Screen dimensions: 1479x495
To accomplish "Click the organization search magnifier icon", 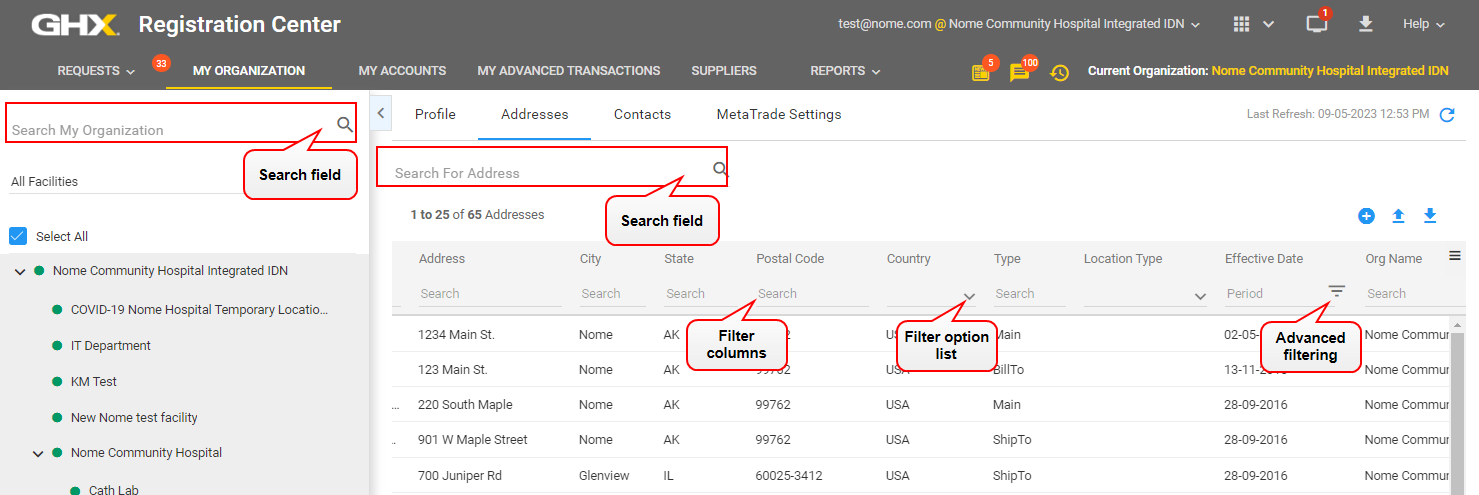I will (x=345, y=125).
